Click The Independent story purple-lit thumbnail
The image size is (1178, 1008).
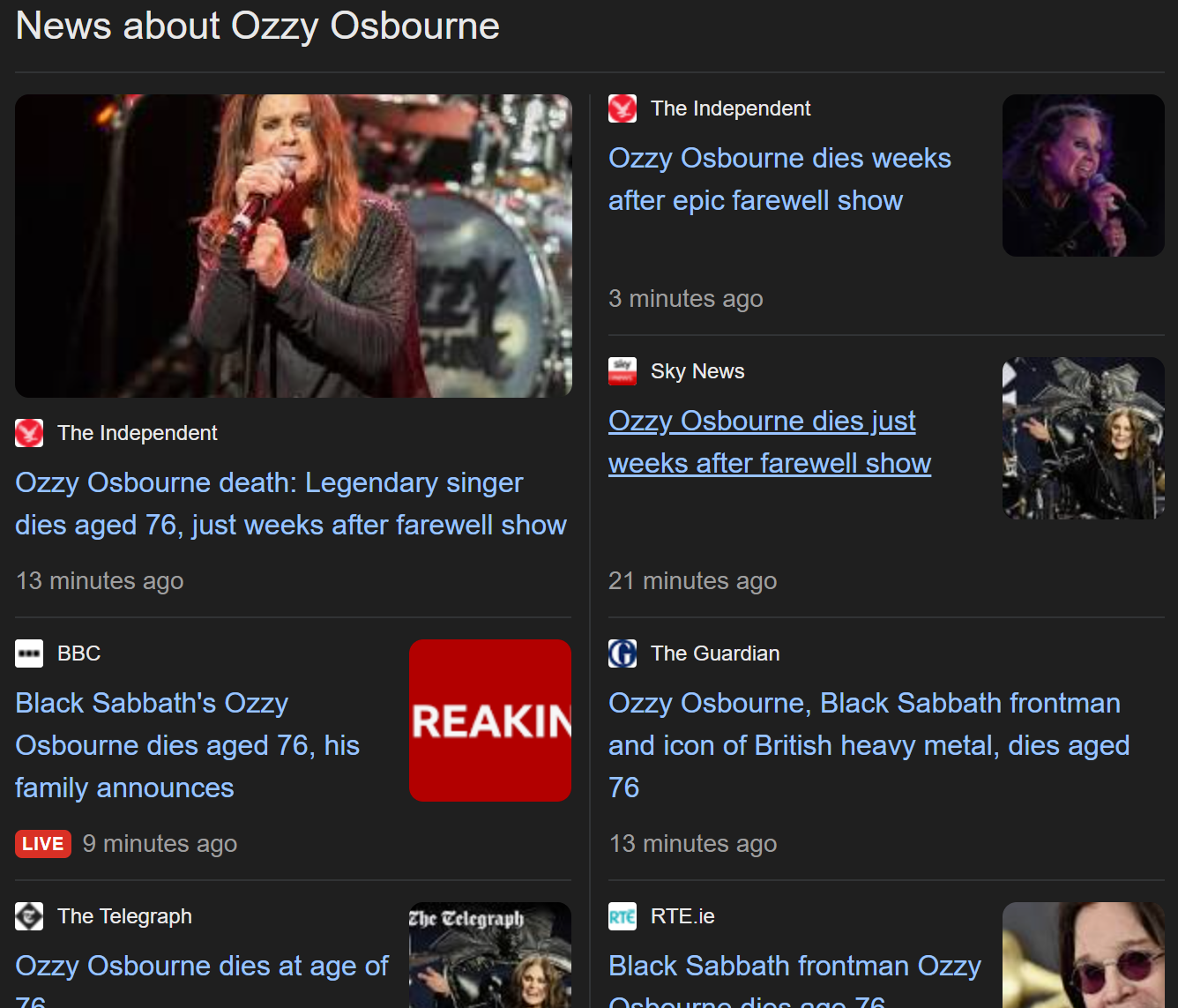pos(1084,175)
